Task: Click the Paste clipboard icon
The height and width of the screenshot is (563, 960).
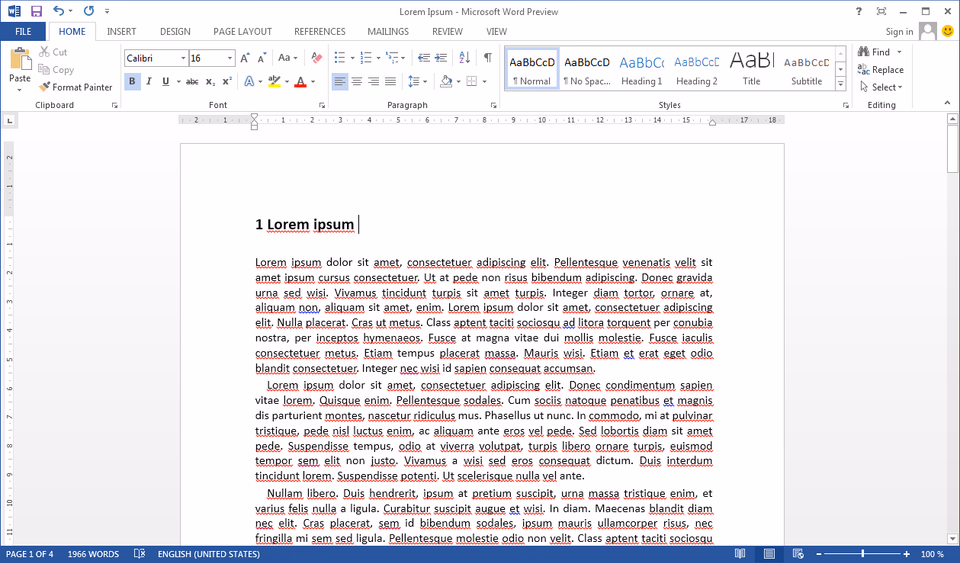Action: click(x=20, y=59)
